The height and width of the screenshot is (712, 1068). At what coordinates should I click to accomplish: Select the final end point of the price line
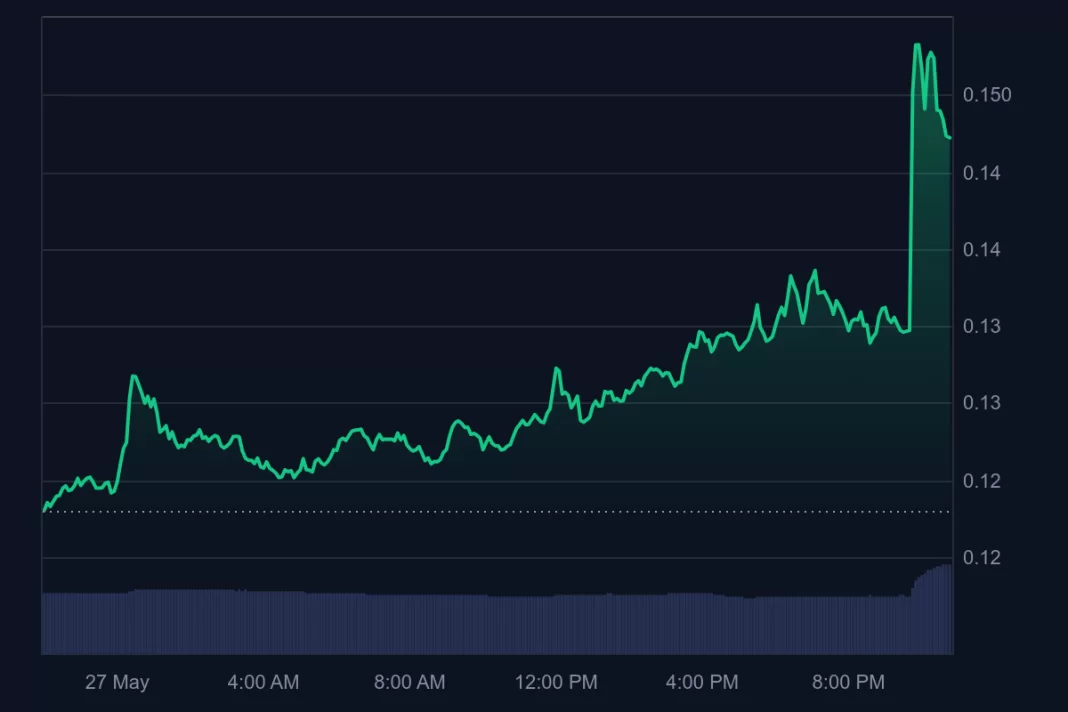(x=949, y=137)
